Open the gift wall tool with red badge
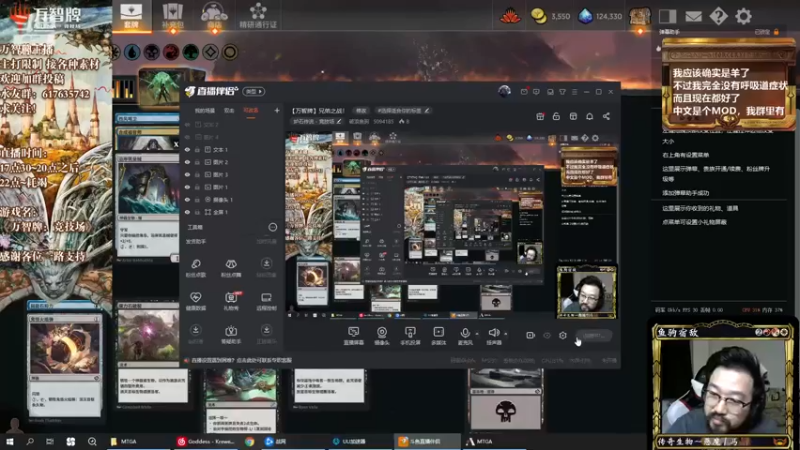This screenshot has width=800, height=450. pos(231,301)
